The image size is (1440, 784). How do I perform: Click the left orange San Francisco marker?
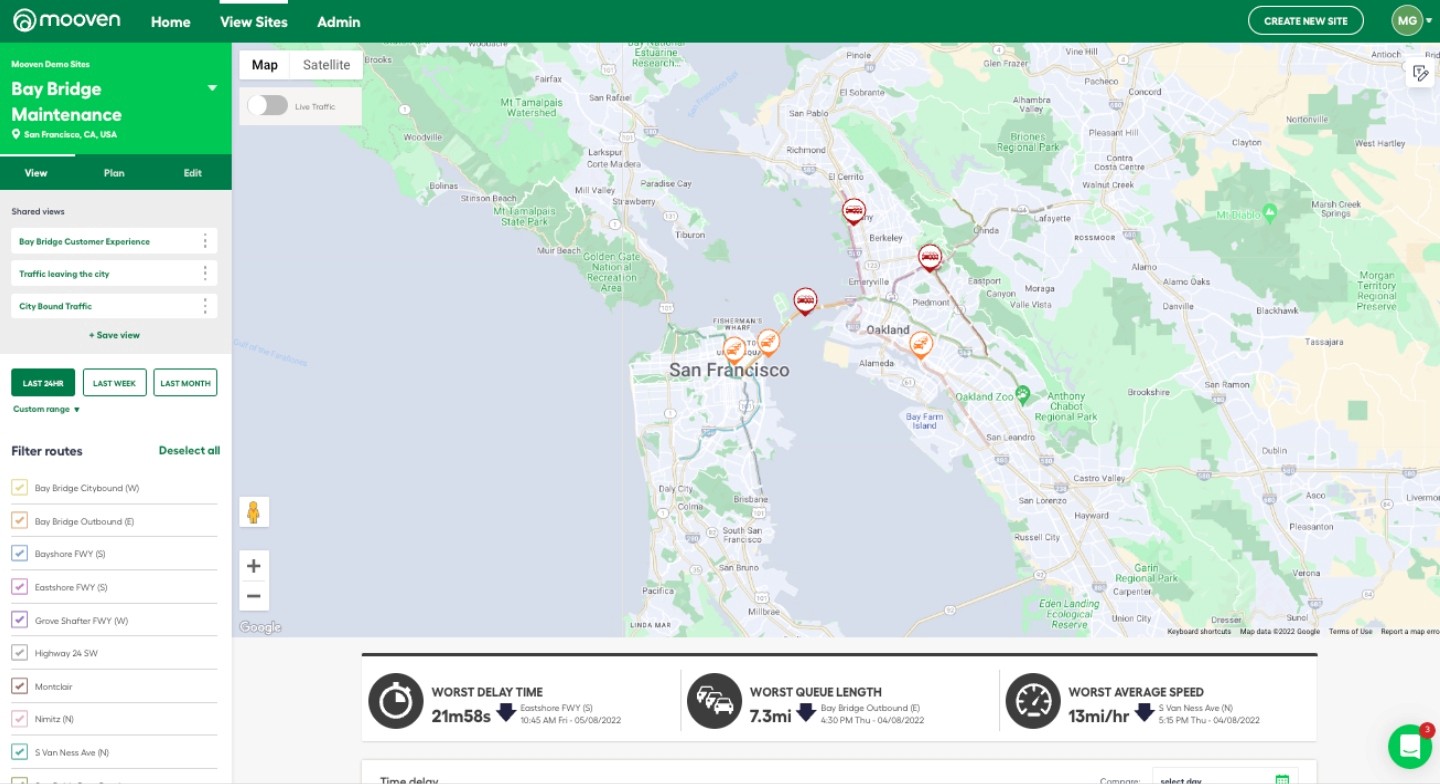734,349
